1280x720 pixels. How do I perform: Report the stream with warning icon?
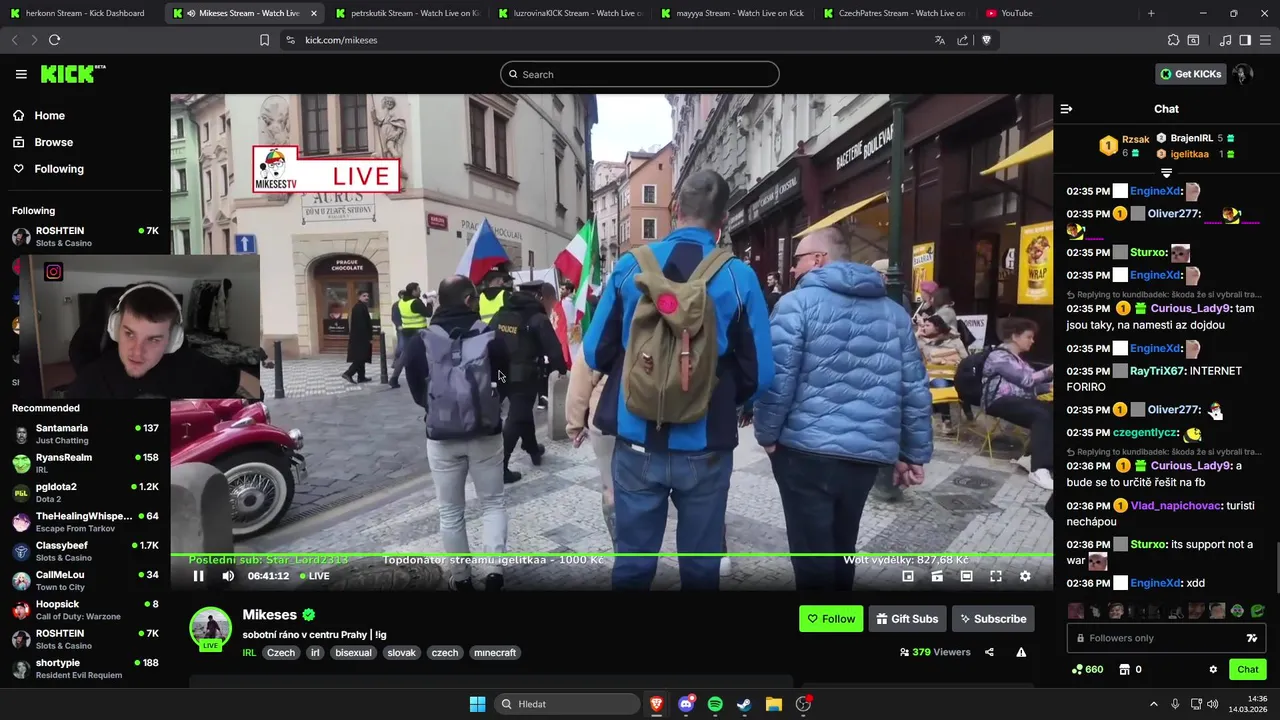click(1021, 652)
